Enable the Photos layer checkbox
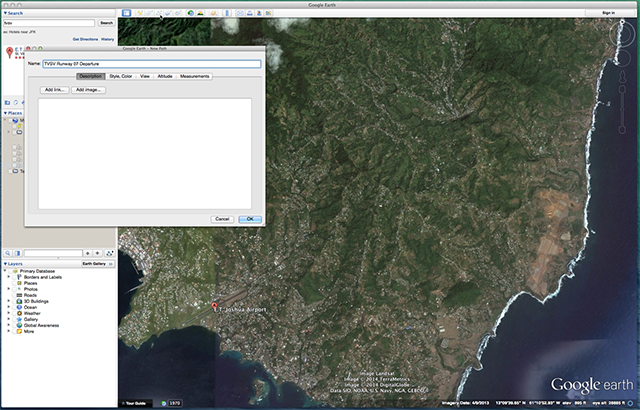 (13, 289)
